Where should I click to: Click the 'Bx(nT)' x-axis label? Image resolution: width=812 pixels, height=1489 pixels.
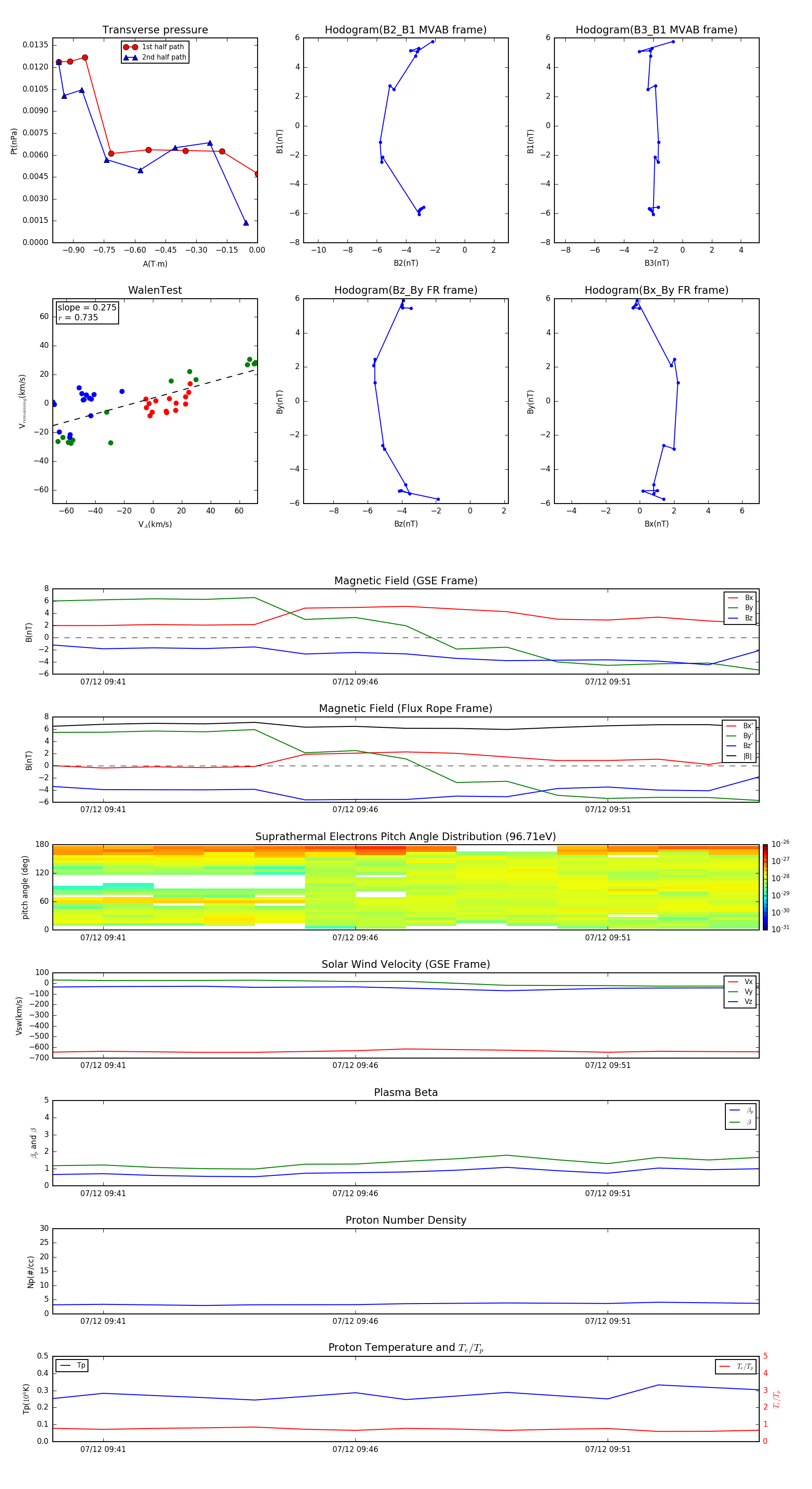(x=656, y=524)
